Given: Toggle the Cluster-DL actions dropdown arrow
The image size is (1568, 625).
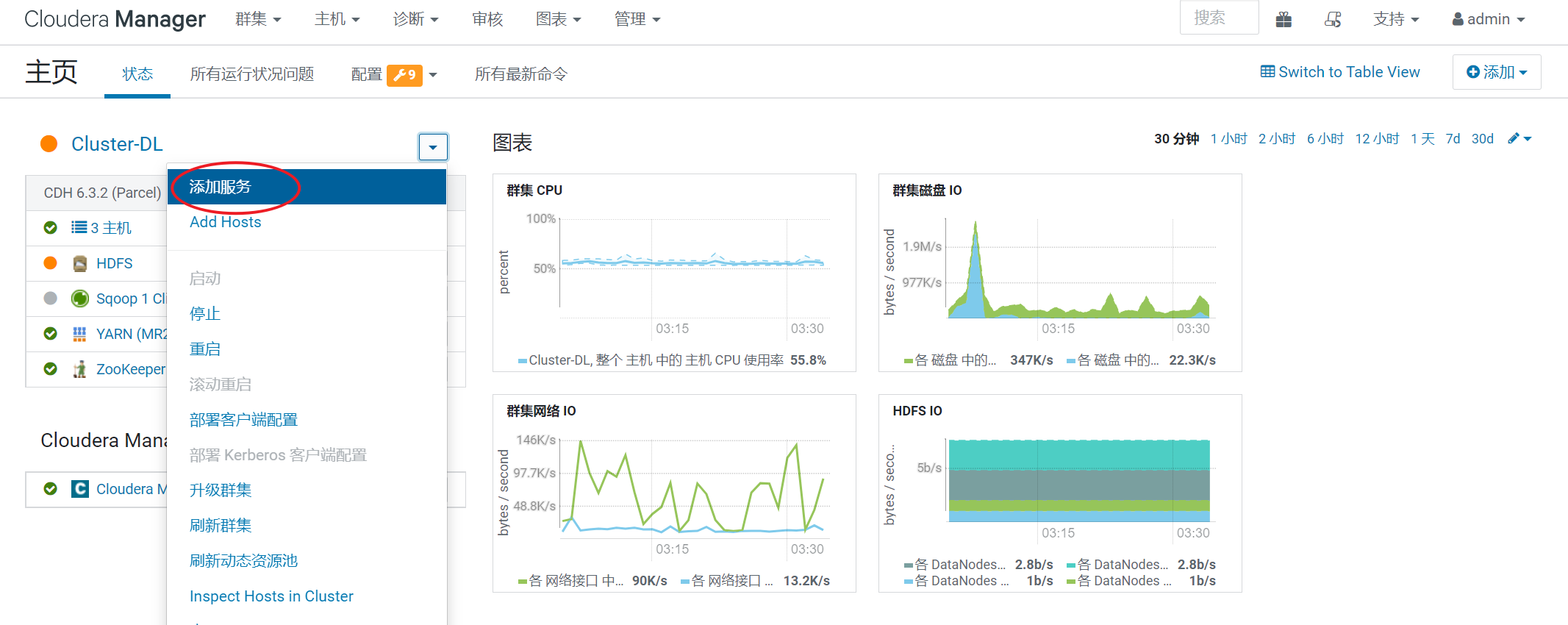Looking at the screenshot, I should 433,147.
